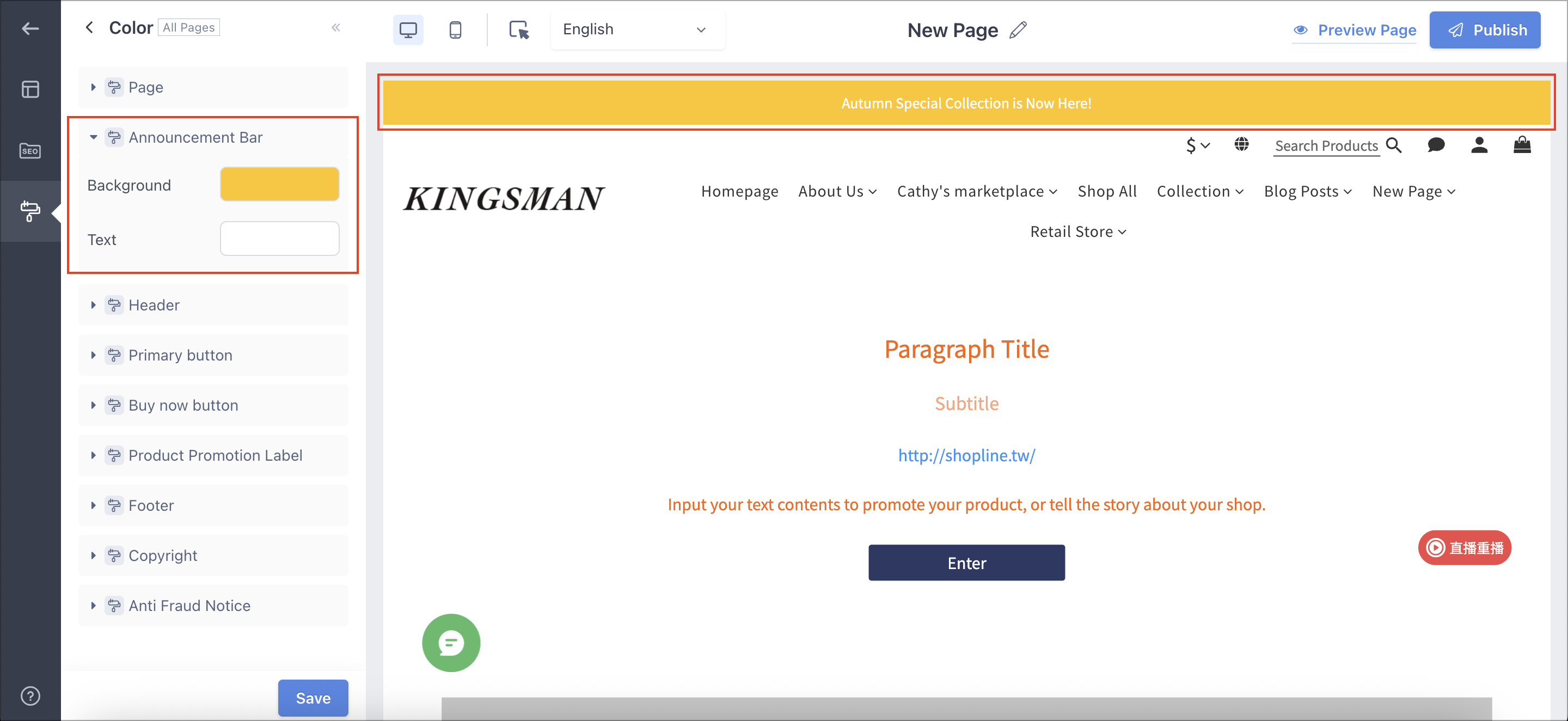Collapse the side panel with the double chevron
This screenshot has height=721, width=1568.
pos(336,27)
